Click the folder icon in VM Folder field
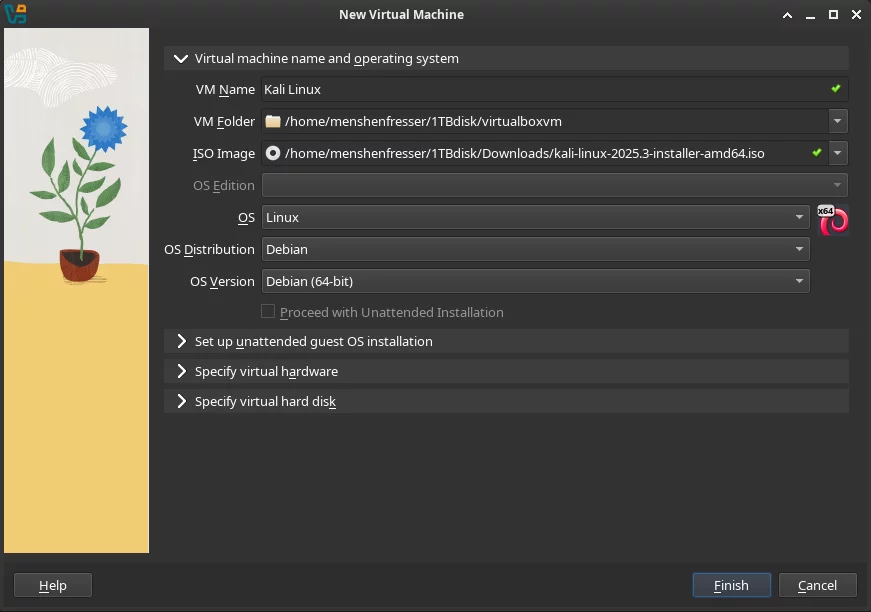The width and height of the screenshot is (871, 612). [x=273, y=122]
